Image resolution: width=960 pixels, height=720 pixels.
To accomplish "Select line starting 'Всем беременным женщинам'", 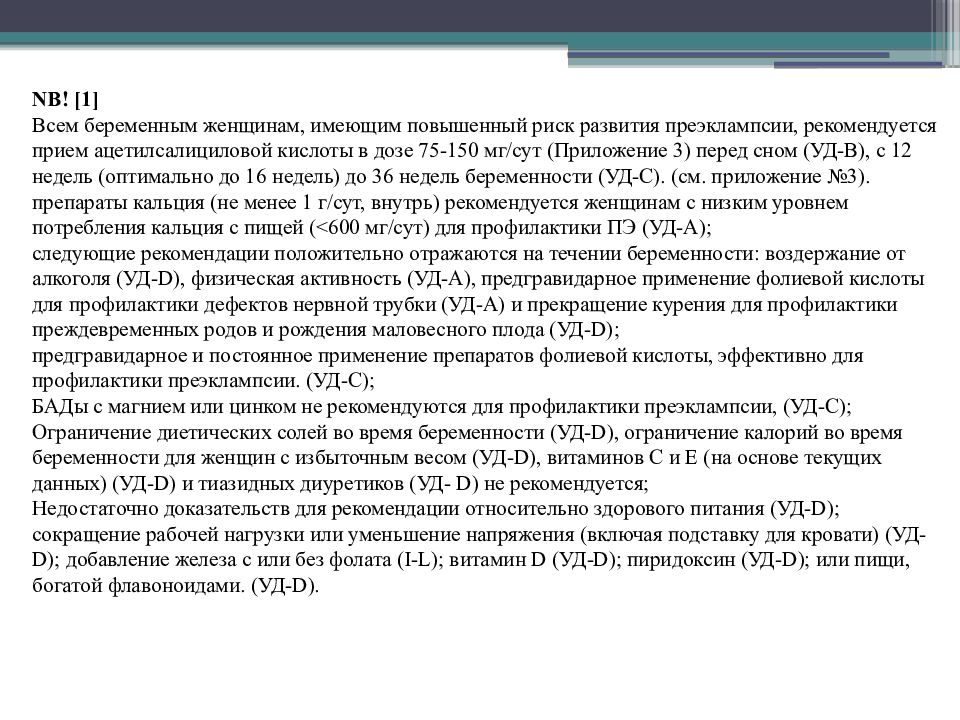I will point(484,126).
